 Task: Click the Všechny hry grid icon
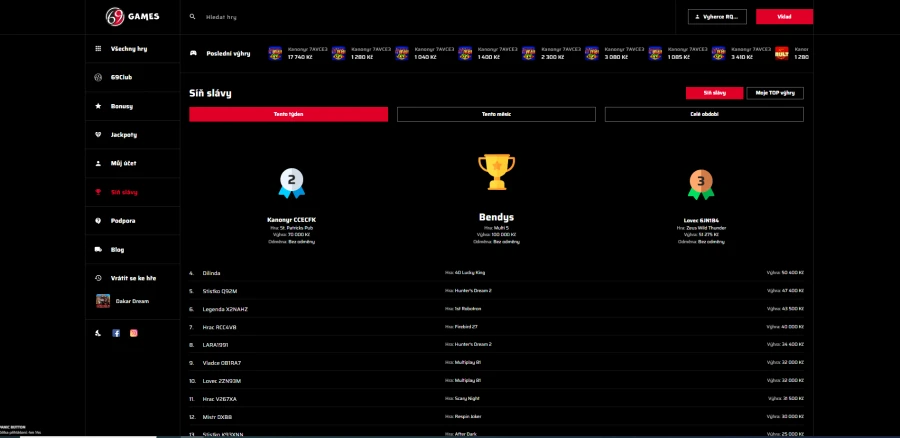tap(98, 49)
